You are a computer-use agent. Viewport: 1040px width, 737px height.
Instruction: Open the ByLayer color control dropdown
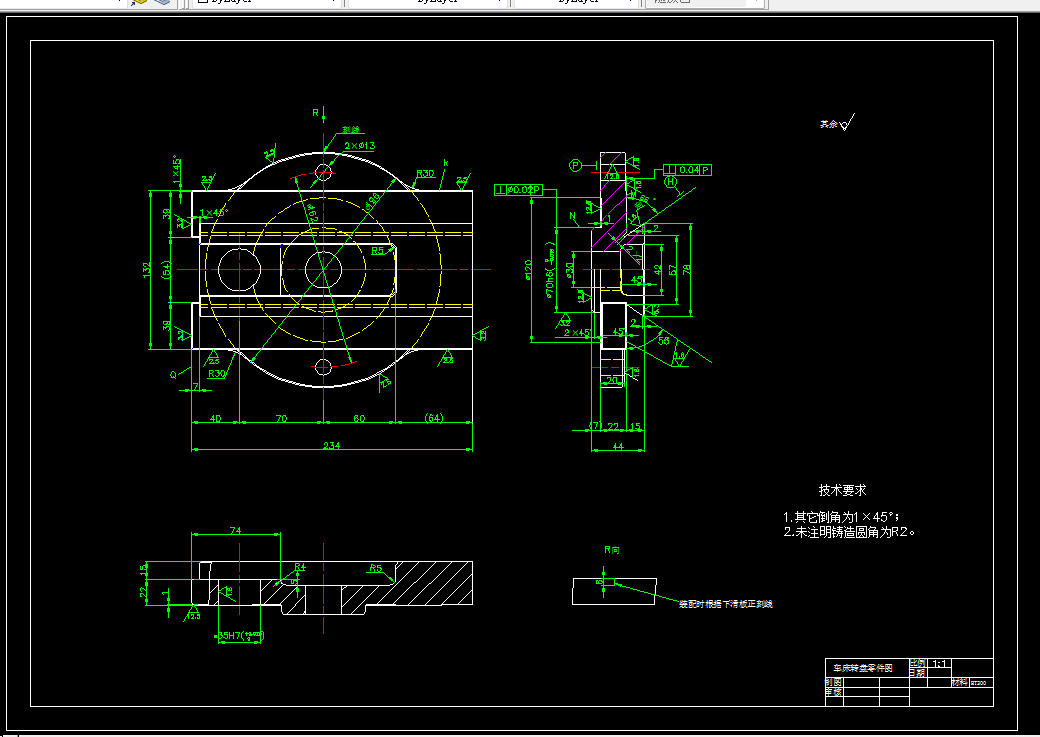click(x=266, y=2)
